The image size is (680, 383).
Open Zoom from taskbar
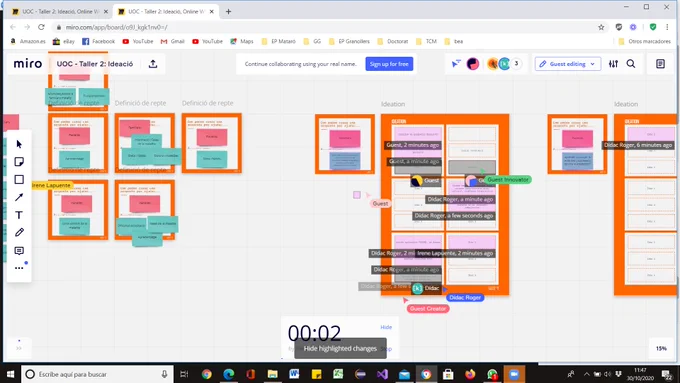[x=514, y=374]
